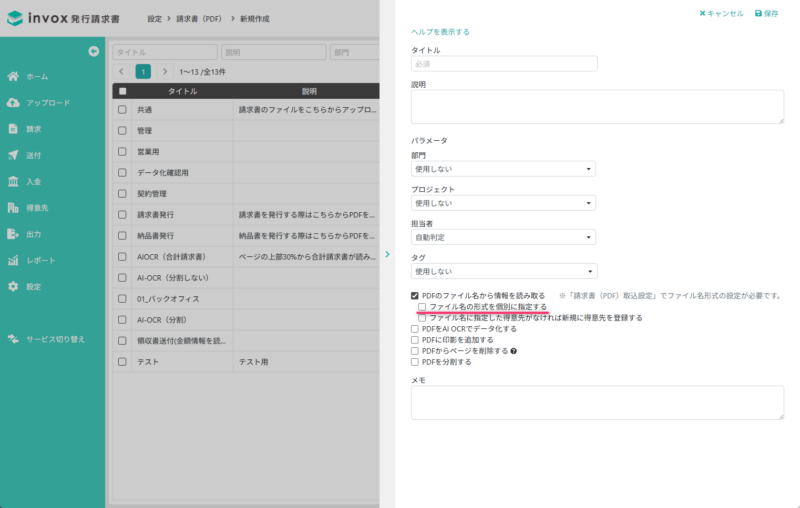Click the 部門 filter field above list
The image size is (800, 508).
[x=355, y=52]
